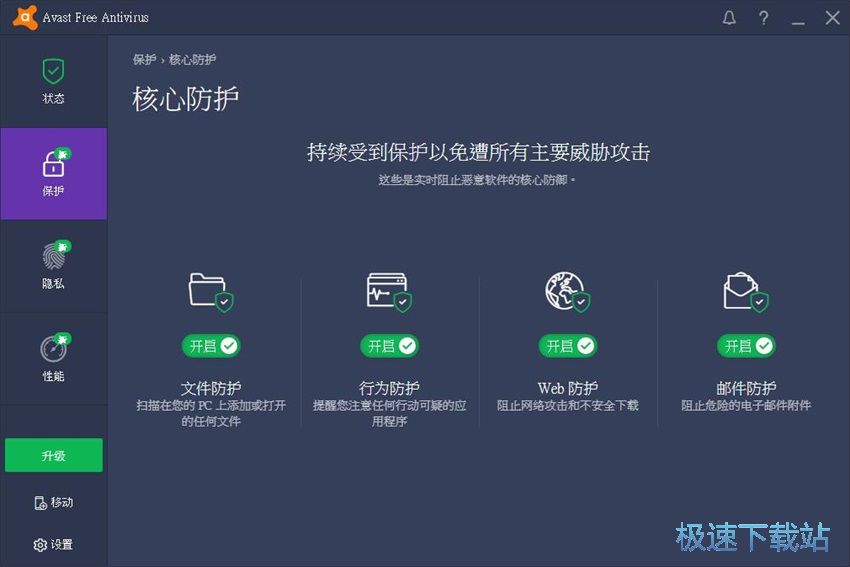
Task: Open the 状态 status shield icon
Action: [53, 71]
